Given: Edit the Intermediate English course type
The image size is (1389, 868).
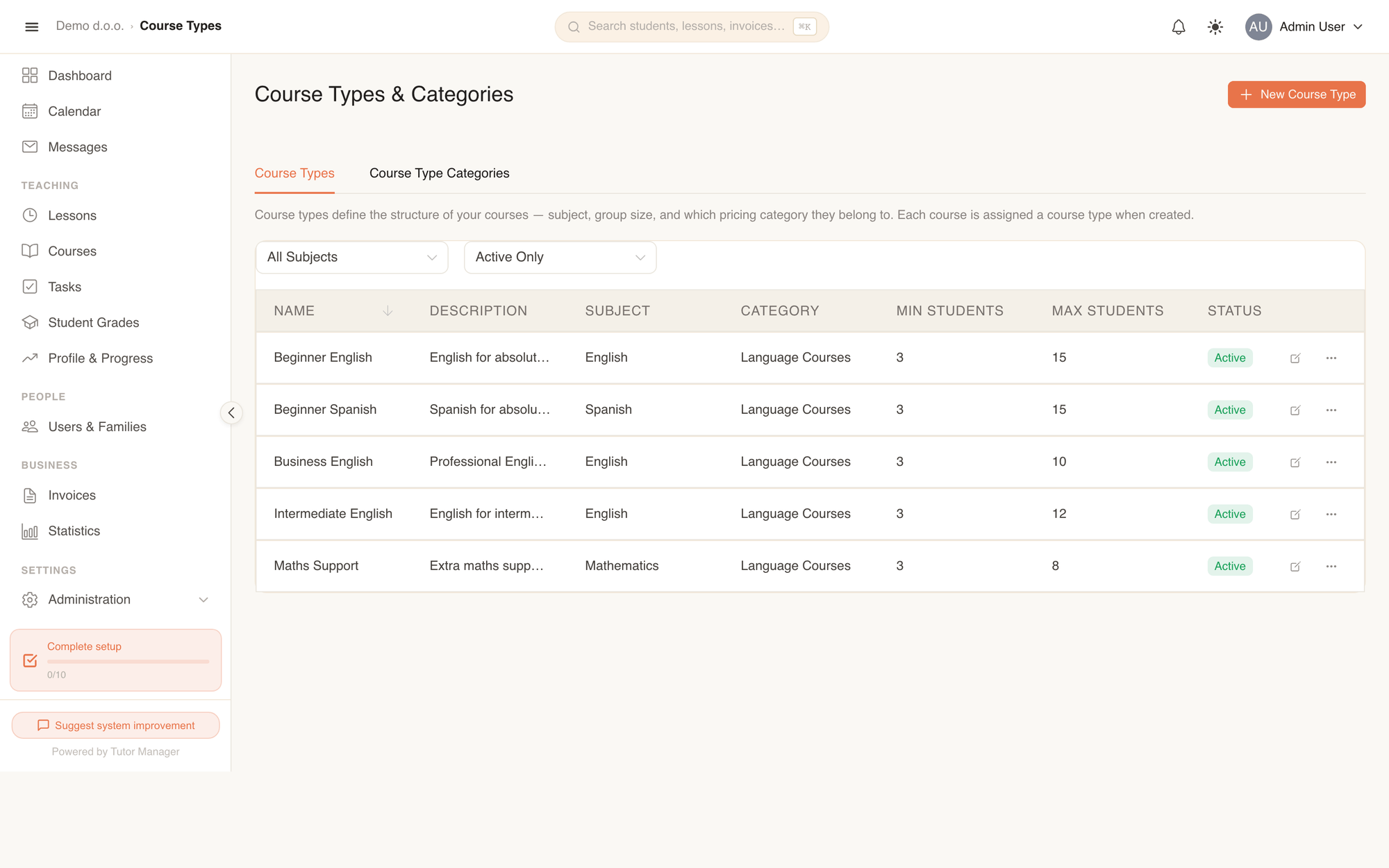Looking at the screenshot, I should 1295,515.
